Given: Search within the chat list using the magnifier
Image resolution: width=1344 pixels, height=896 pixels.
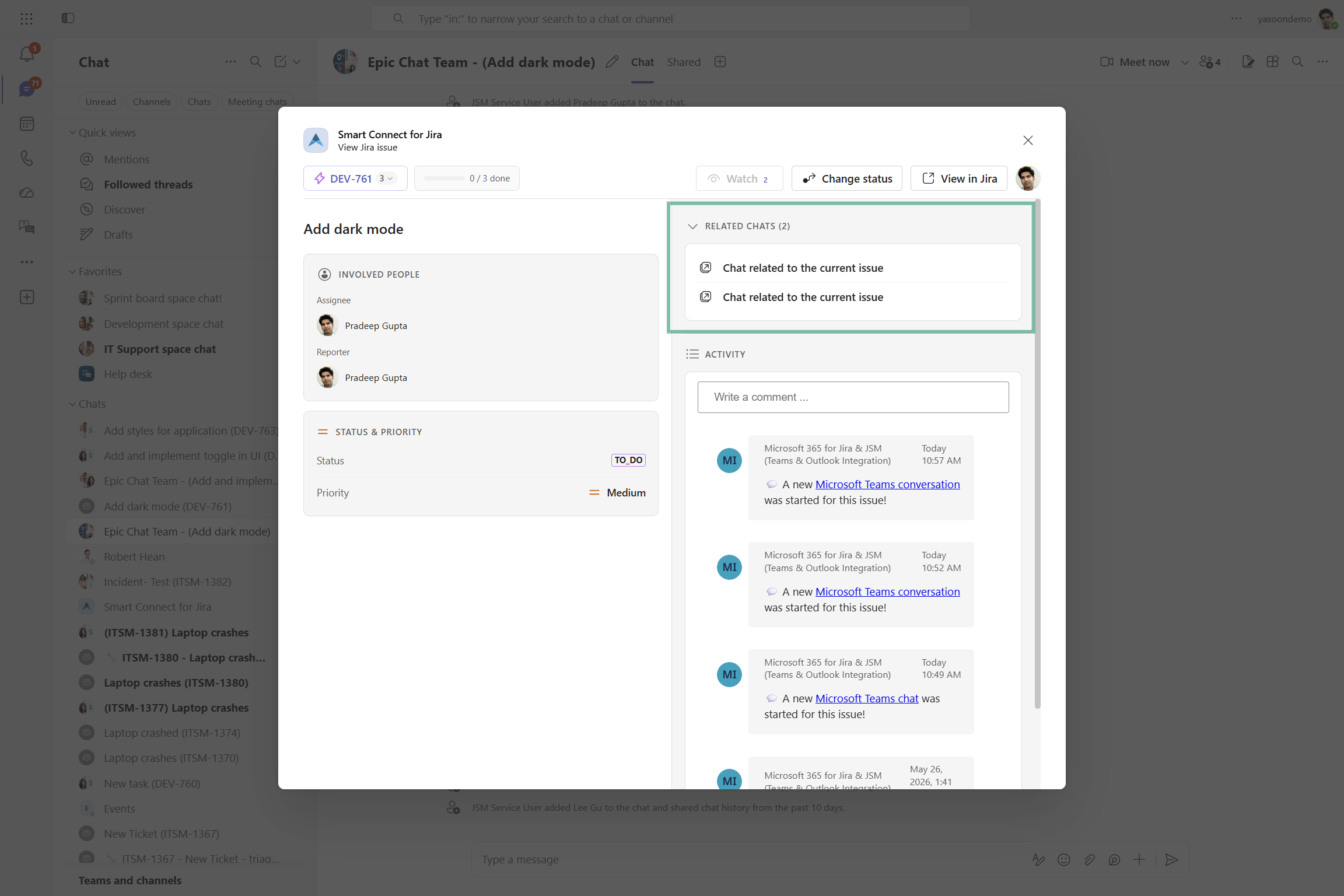Looking at the screenshot, I should (256, 62).
